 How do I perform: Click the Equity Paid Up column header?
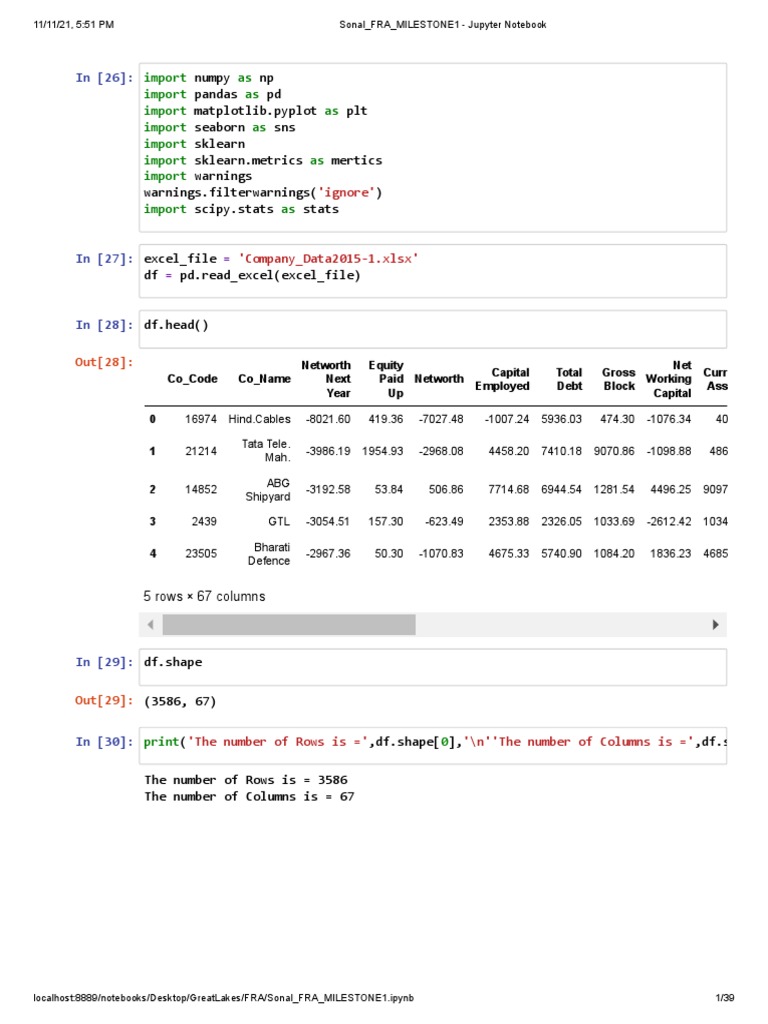pyautogui.click(x=386, y=379)
